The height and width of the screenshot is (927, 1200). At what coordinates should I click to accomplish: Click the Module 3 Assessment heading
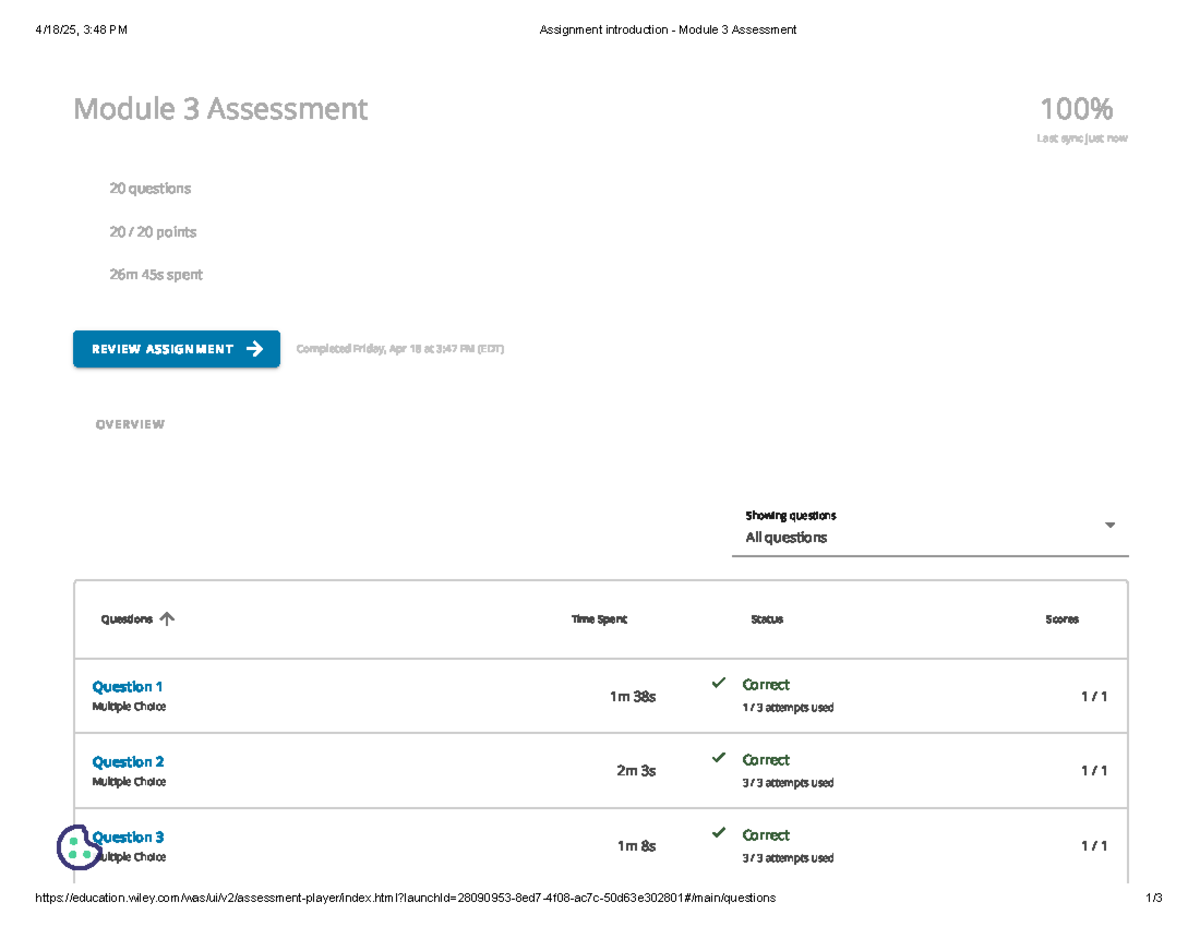click(222, 109)
